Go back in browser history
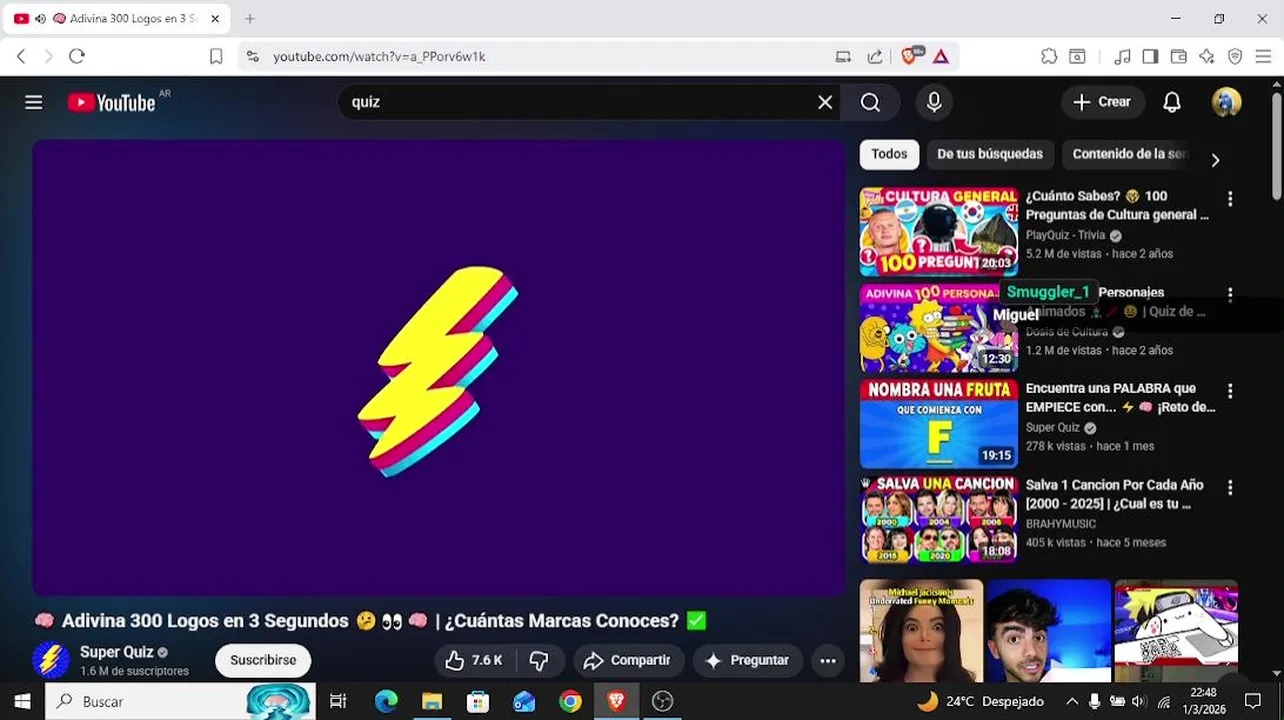Viewport: 1284px width, 720px height. 21,56
